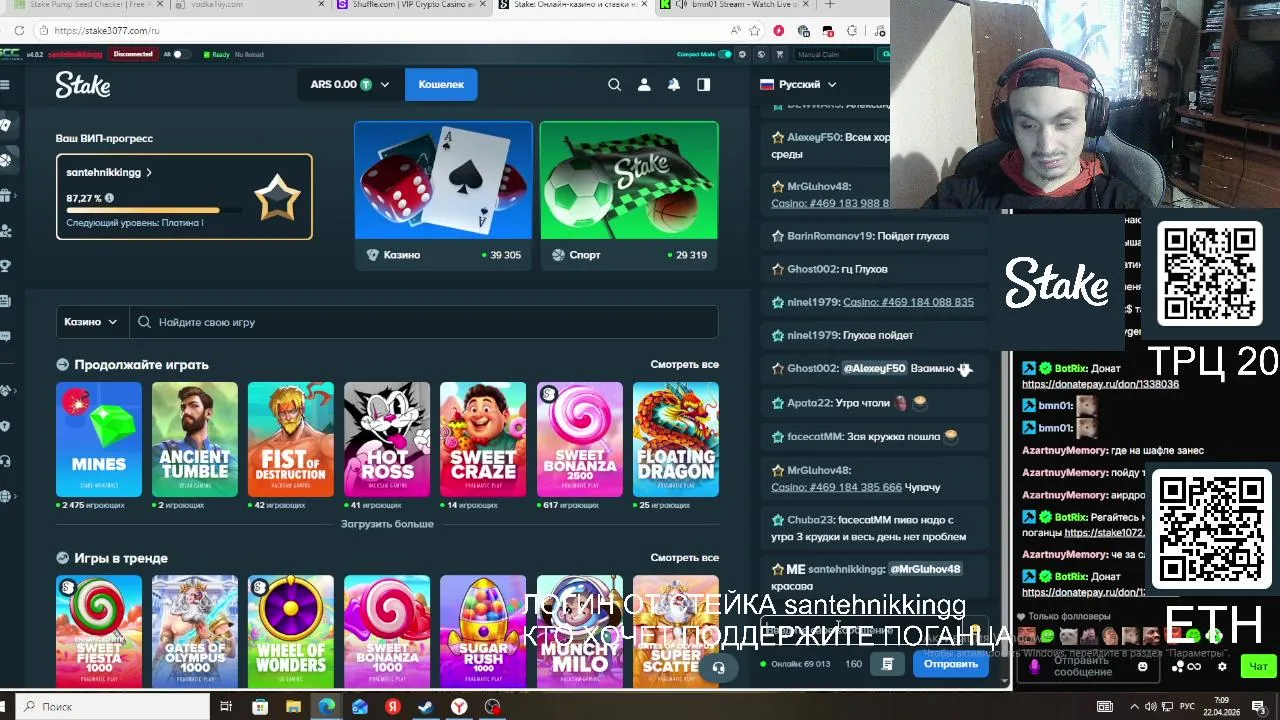Image resolution: width=1280 pixels, height=720 pixels.
Task: Open donatepay.ru/don/1338036 link
Action: pos(1100,384)
